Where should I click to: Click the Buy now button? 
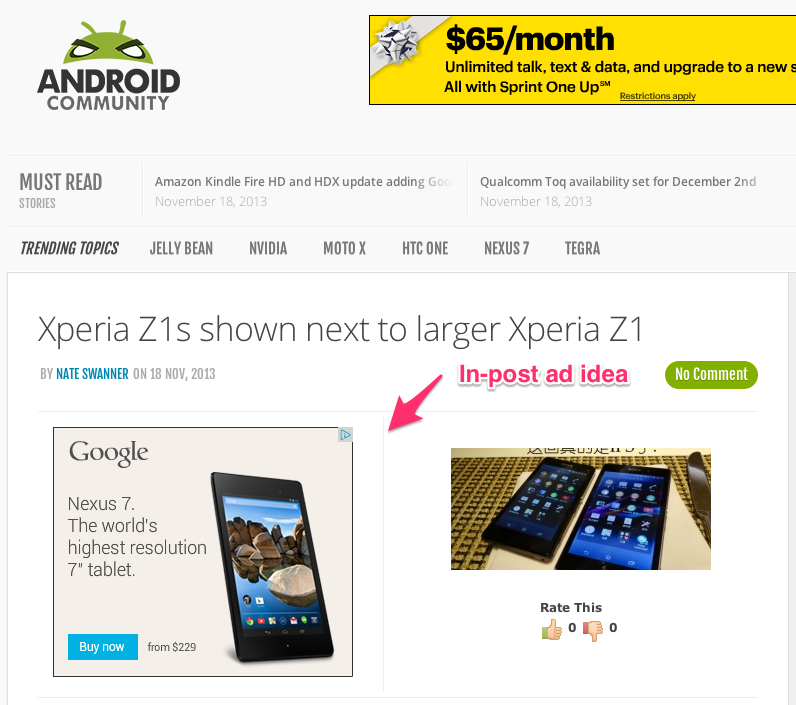[x=103, y=647]
